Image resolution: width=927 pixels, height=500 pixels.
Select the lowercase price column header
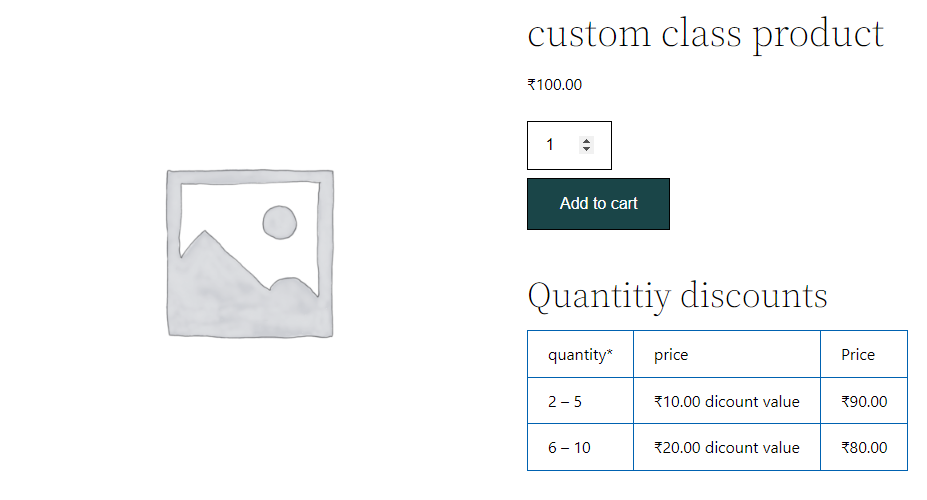(727, 354)
